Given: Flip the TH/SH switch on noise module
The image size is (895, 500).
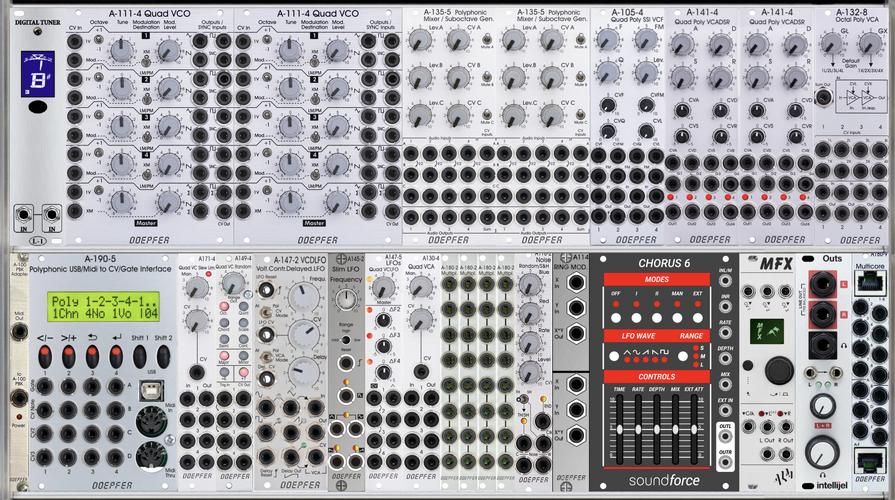Looking at the screenshot, I should (x=523, y=399).
